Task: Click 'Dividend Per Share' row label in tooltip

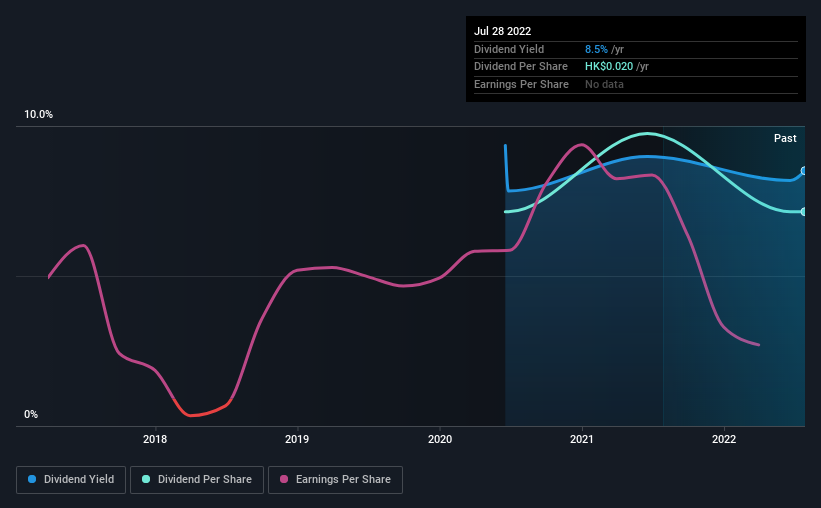Action: pos(521,67)
